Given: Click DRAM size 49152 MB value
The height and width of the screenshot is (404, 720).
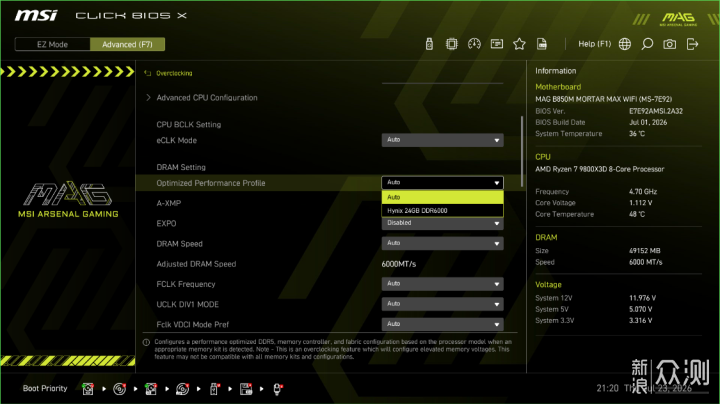Looking at the screenshot, I should pos(644,251).
